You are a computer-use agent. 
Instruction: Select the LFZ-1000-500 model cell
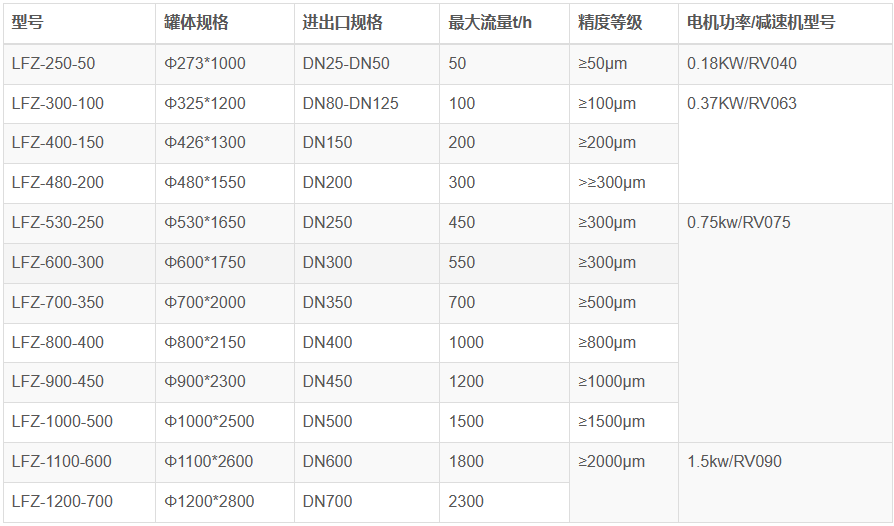click(x=62, y=422)
